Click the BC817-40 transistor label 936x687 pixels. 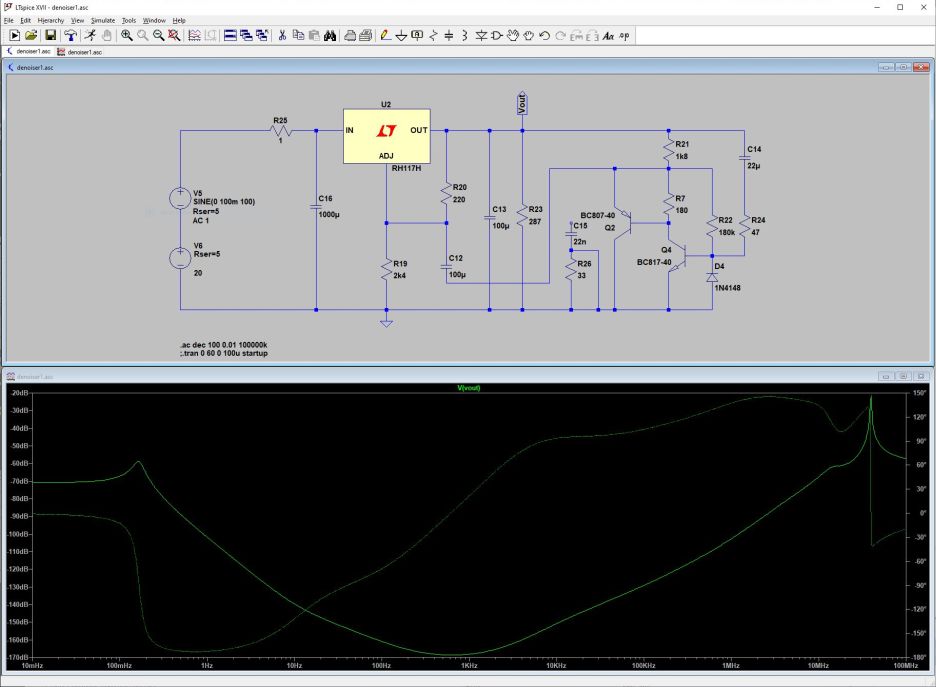[654, 262]
